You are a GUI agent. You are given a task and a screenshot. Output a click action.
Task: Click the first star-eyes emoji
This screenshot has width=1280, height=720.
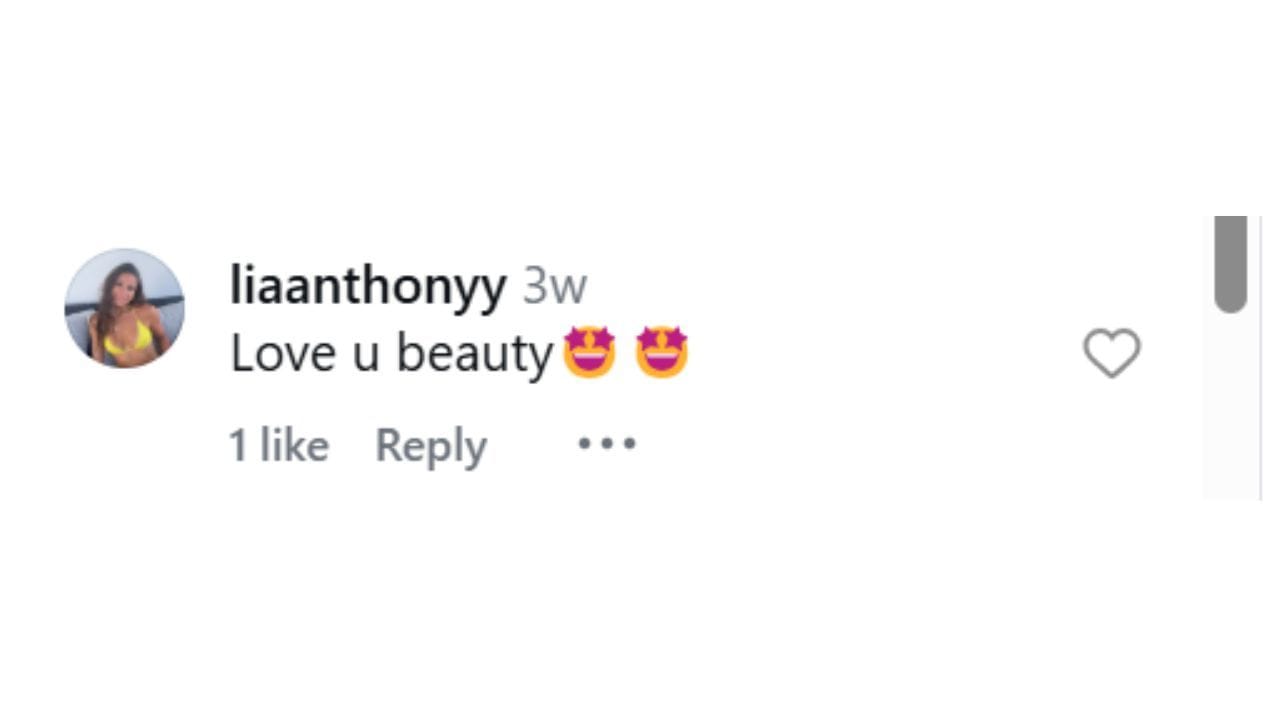(589, 353)
